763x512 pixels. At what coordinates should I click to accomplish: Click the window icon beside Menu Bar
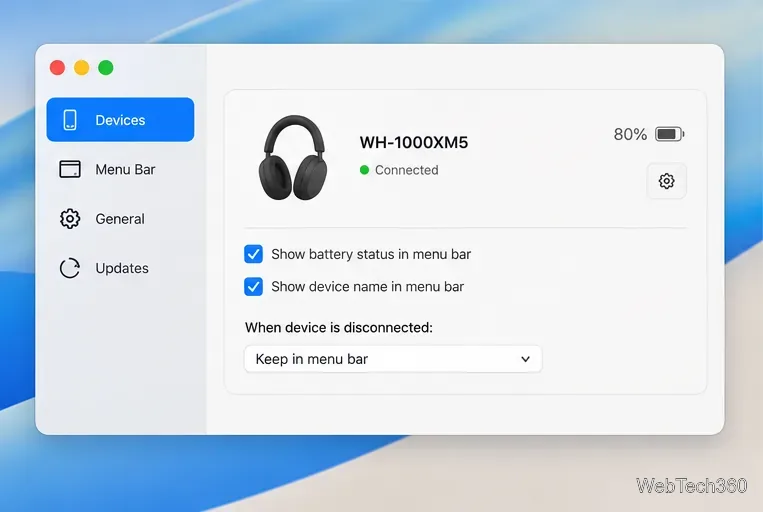[70, 169]
